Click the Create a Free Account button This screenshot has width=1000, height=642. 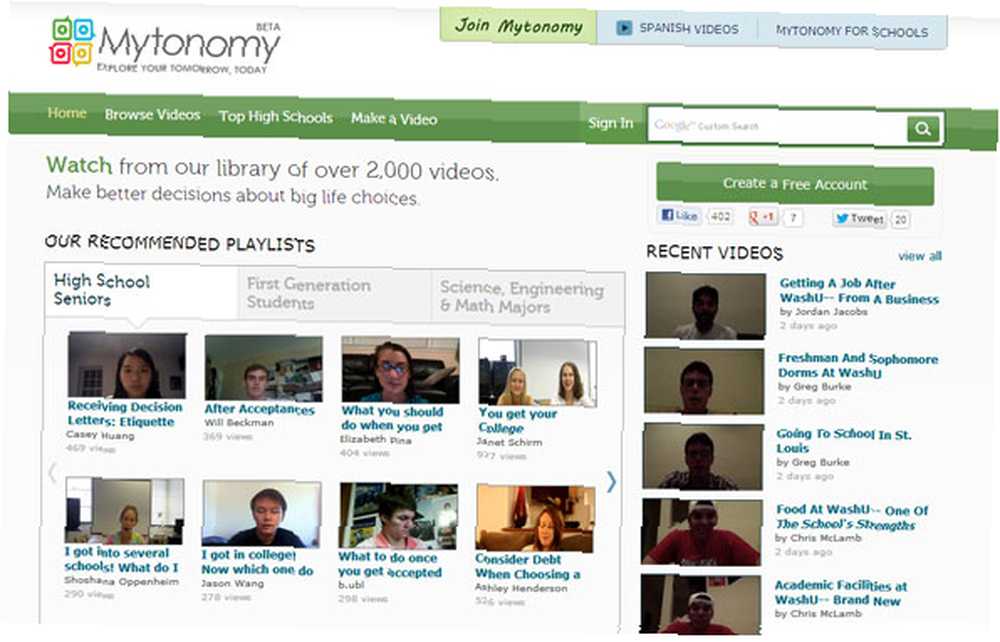(795, 184)
